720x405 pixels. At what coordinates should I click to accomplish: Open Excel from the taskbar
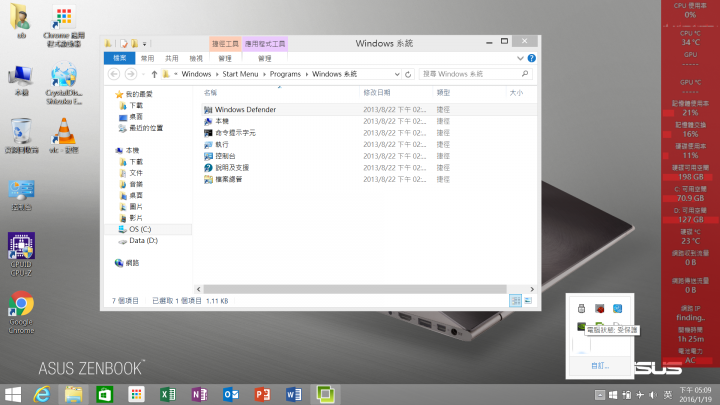pos(168,394)
